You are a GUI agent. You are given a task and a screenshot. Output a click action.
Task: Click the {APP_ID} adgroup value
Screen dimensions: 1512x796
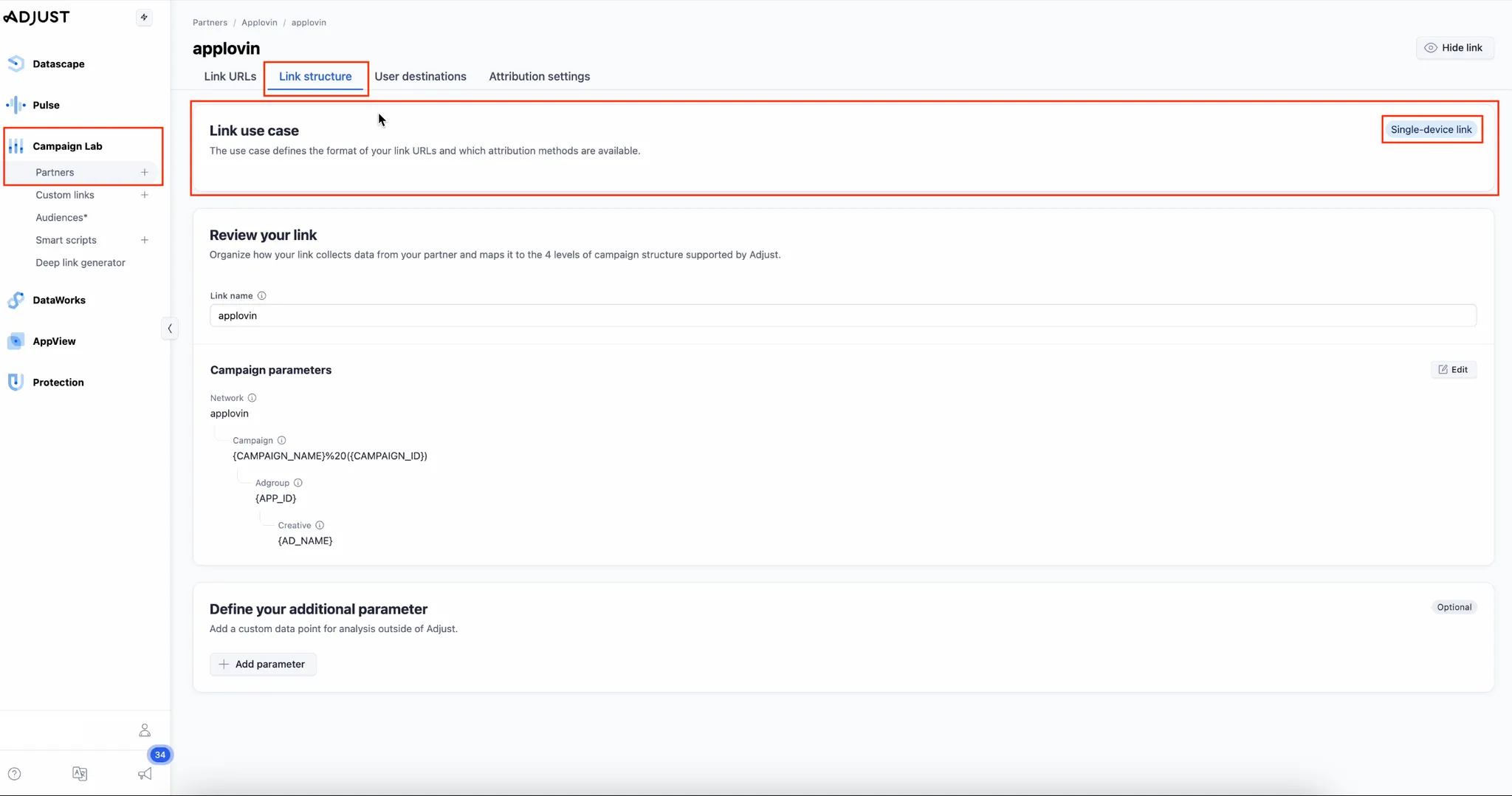point(275,498)
